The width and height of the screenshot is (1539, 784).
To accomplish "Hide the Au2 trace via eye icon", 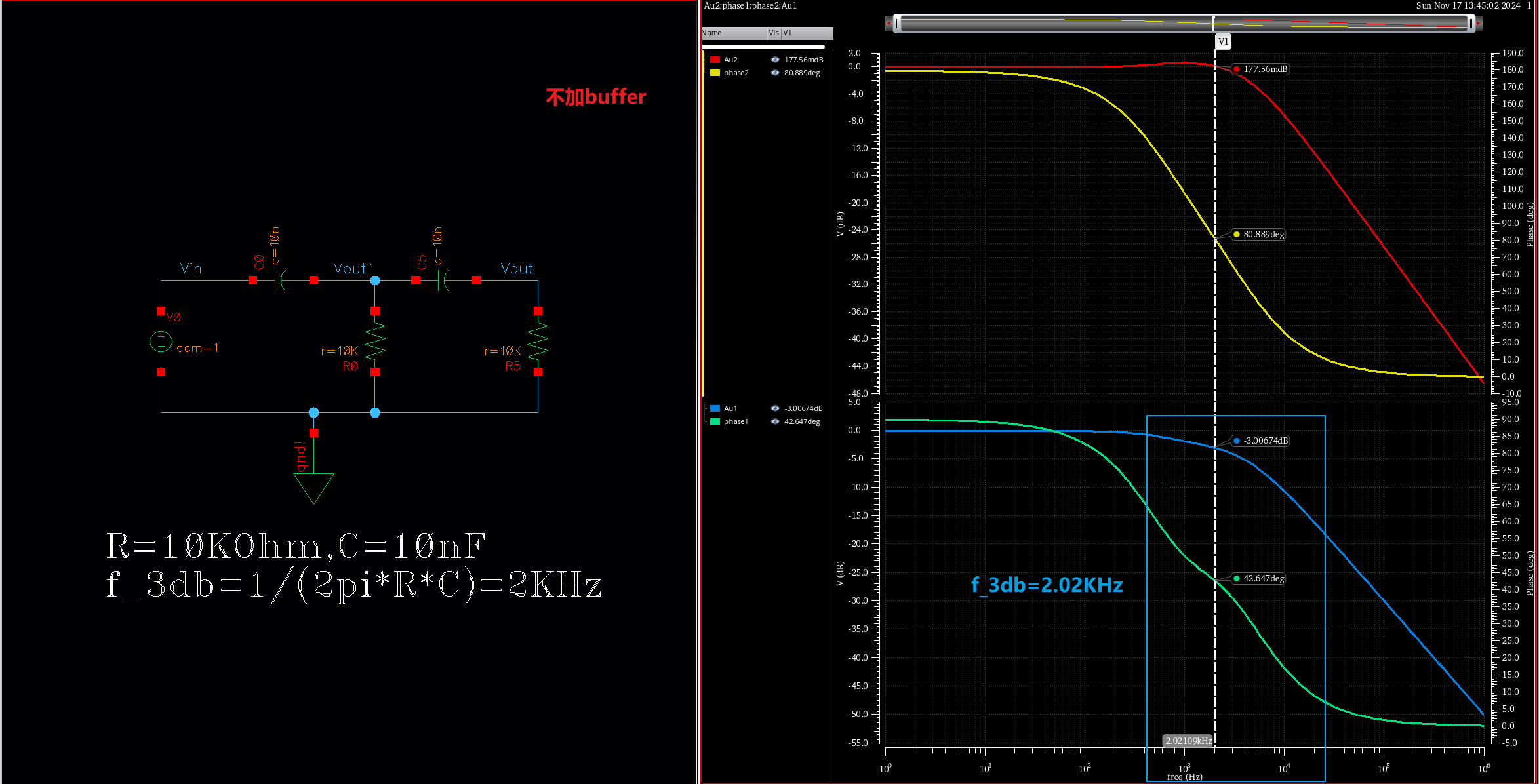I will [x=775, y=60].
